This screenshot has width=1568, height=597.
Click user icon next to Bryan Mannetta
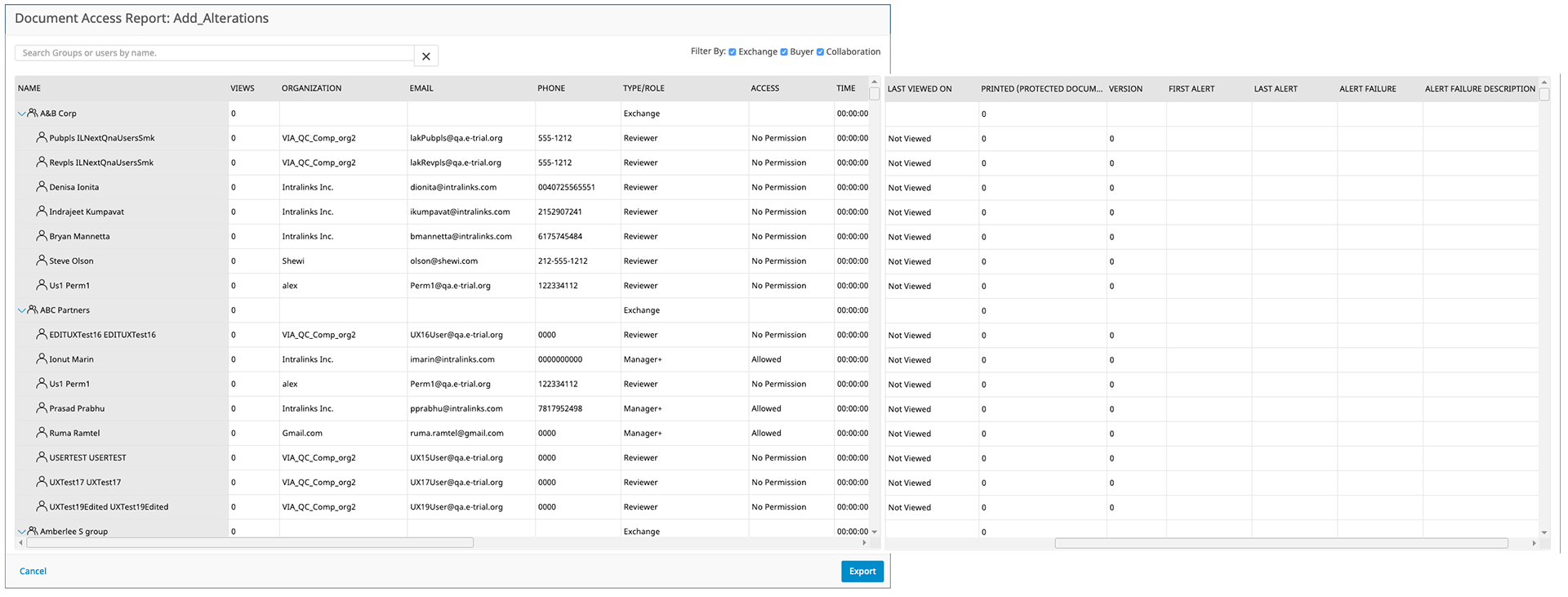[42, 236]
